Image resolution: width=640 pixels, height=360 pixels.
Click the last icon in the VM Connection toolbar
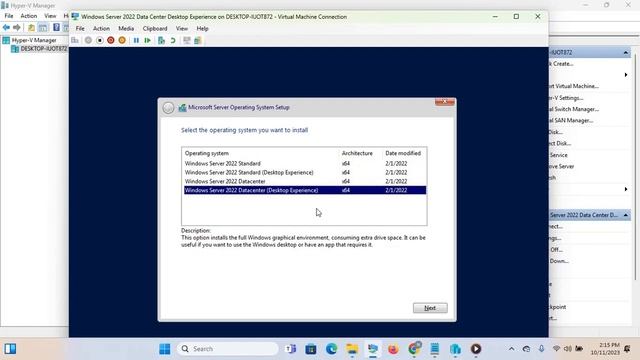(x=198, y=40)
